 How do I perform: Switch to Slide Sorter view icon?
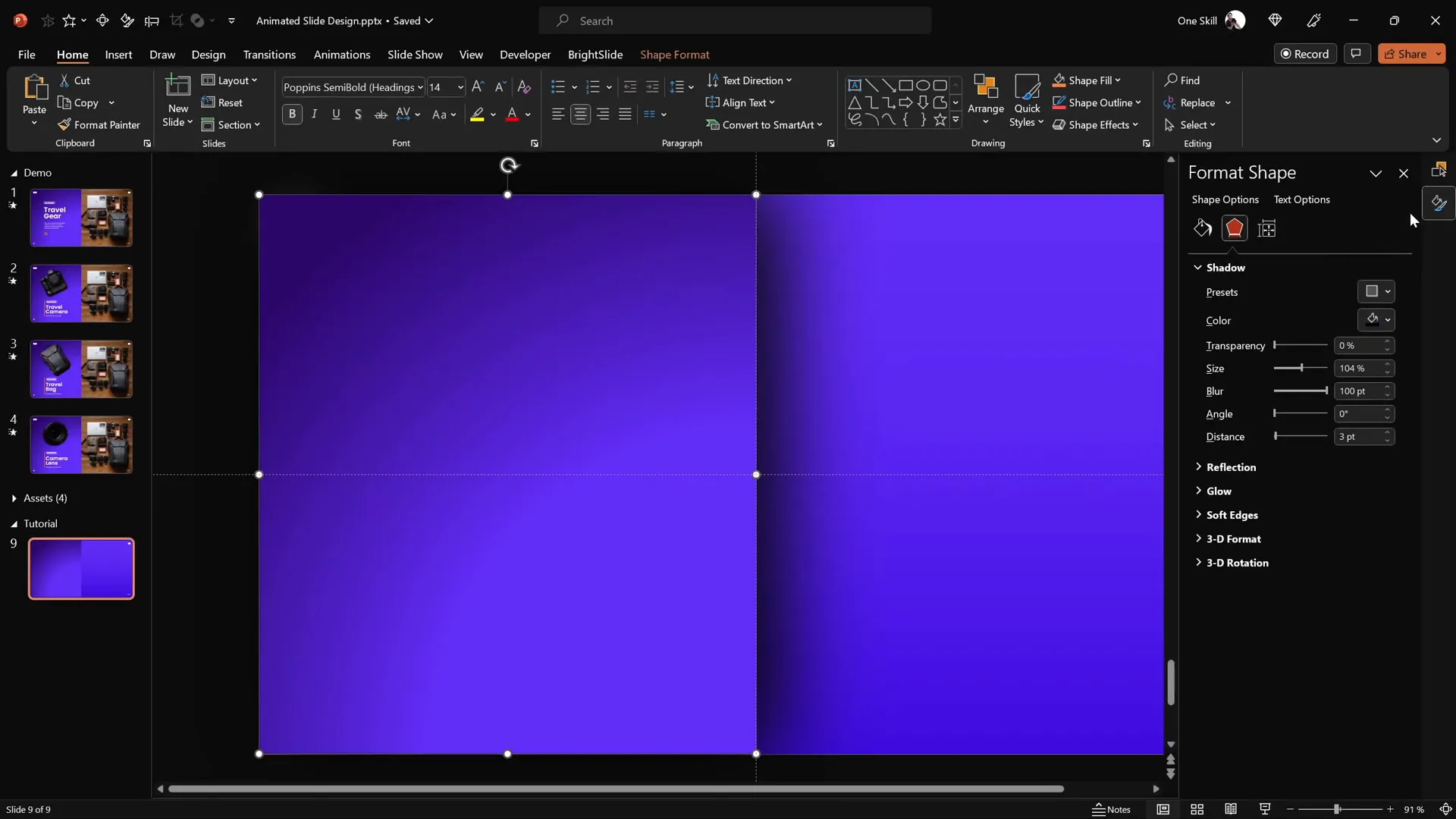1197,809
